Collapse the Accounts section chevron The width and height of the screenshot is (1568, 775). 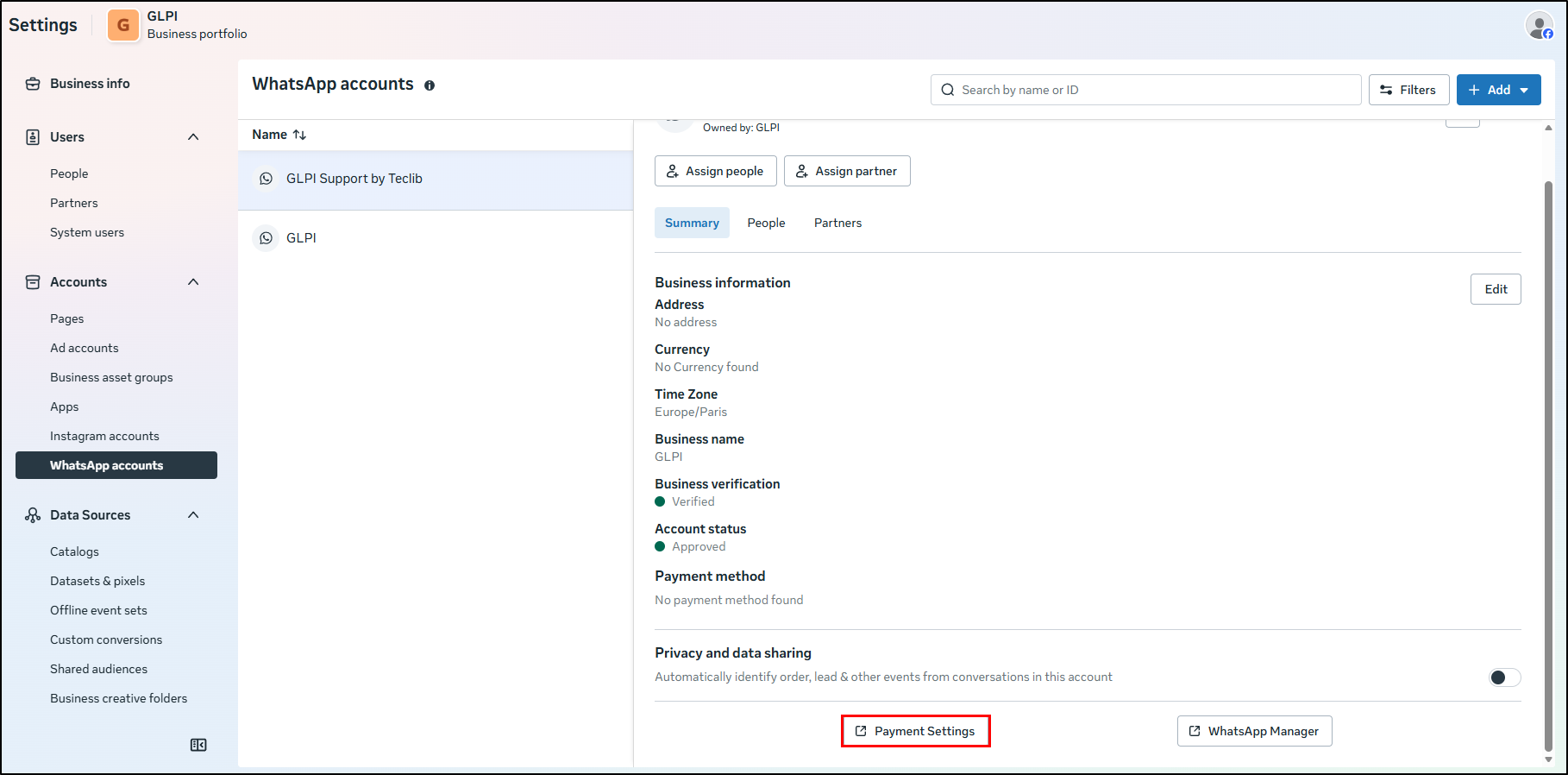coord(193,282)
